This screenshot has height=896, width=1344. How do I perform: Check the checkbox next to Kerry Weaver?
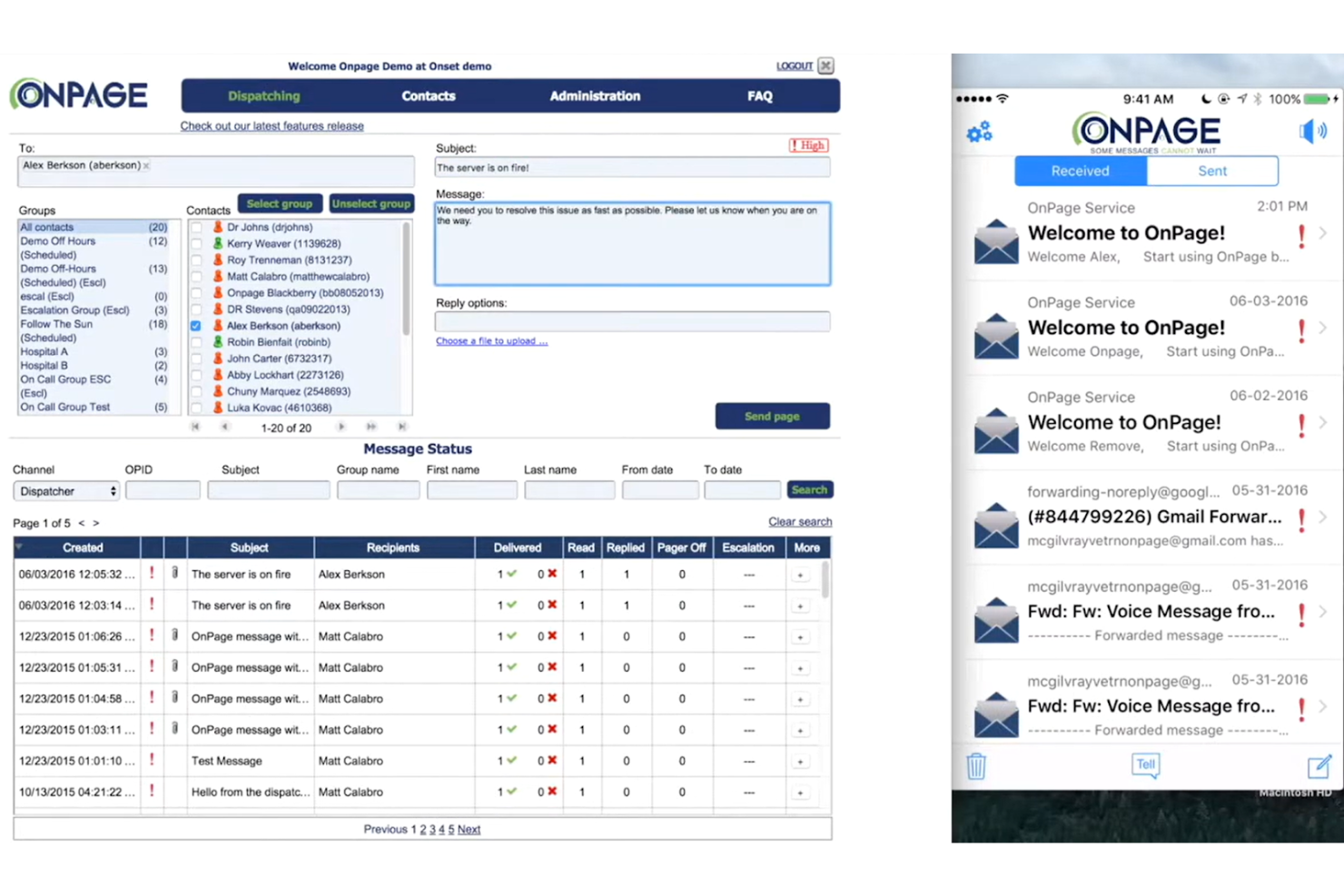tap(196, 243)
